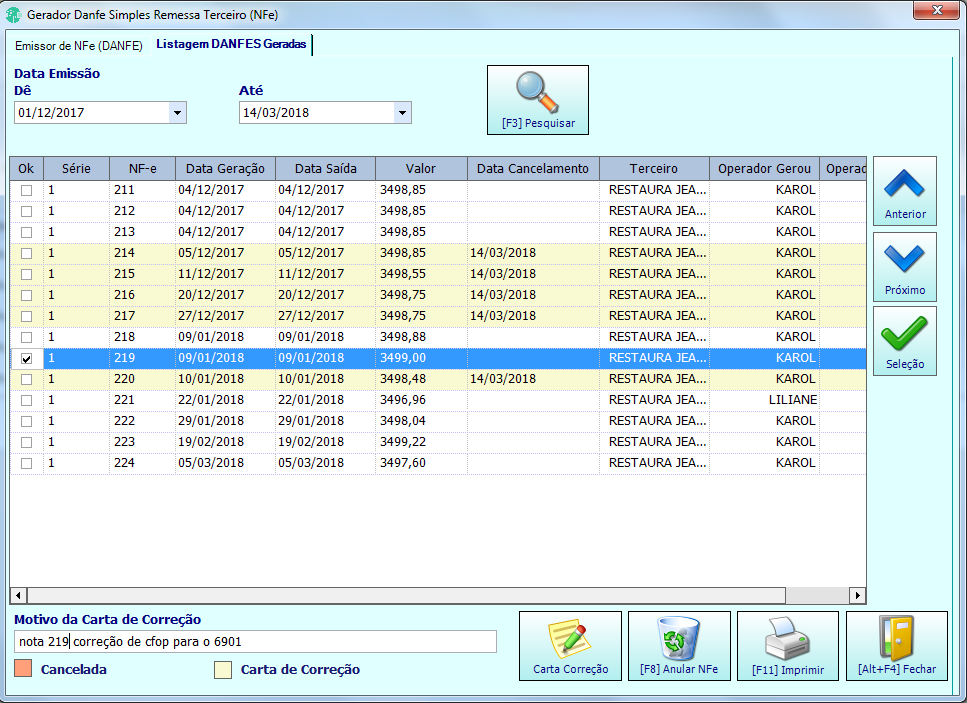Check the box for NF-e 211

pos(27,190)
